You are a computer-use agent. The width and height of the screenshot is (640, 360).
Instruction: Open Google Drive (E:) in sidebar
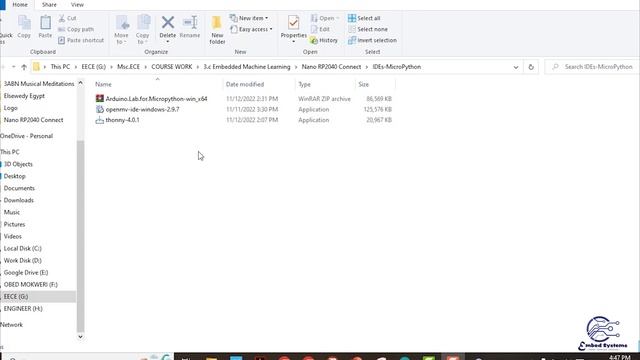26,273
